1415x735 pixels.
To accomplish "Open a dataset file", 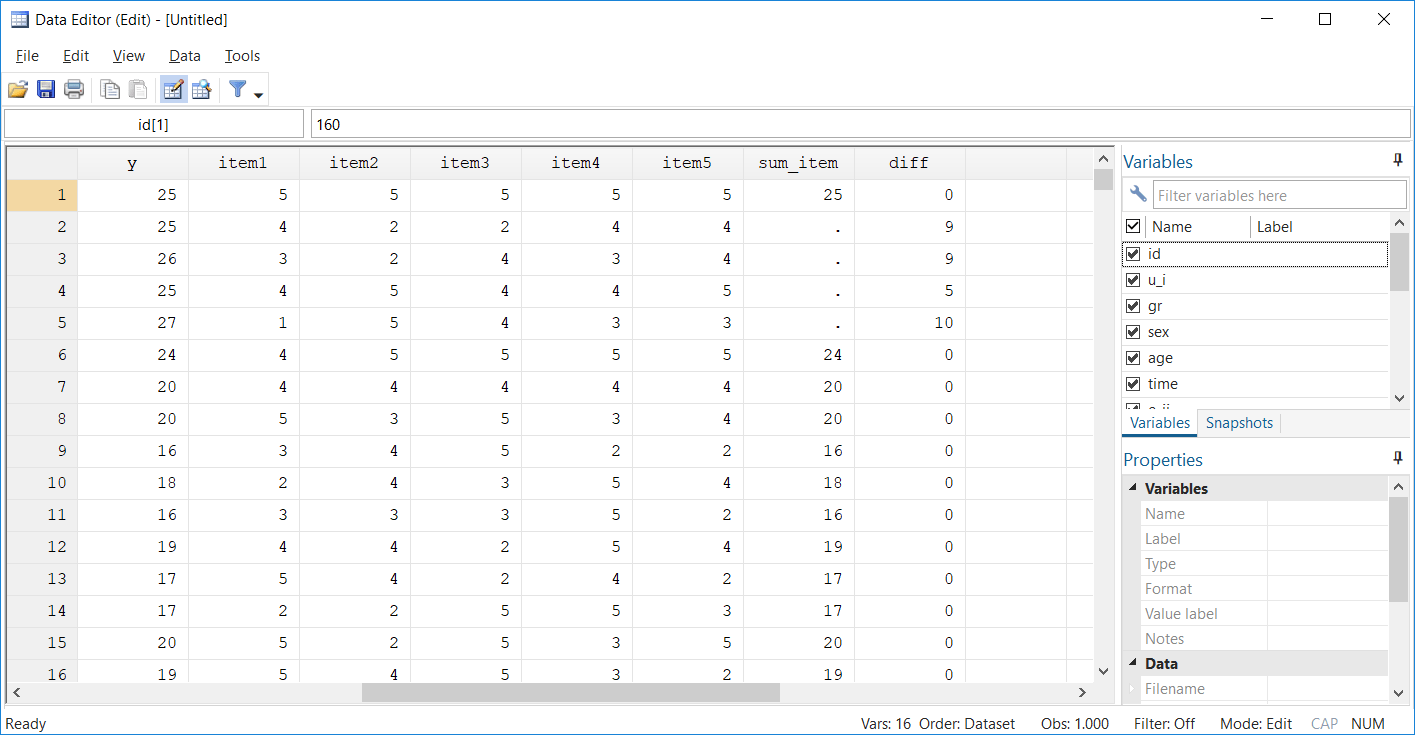I will (x=17, y=89).
